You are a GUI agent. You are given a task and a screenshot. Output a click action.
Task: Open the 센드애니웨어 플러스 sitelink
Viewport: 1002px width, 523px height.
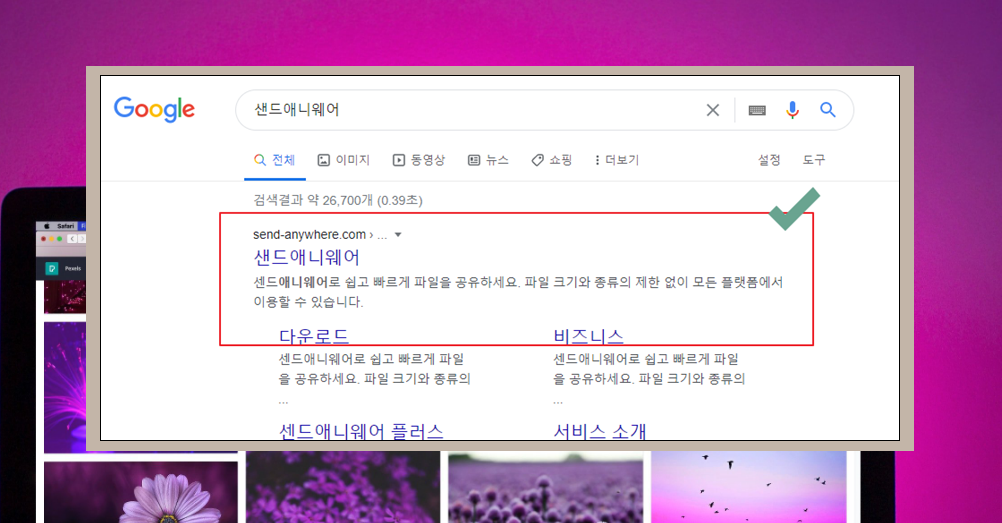[x=361, y=431]
